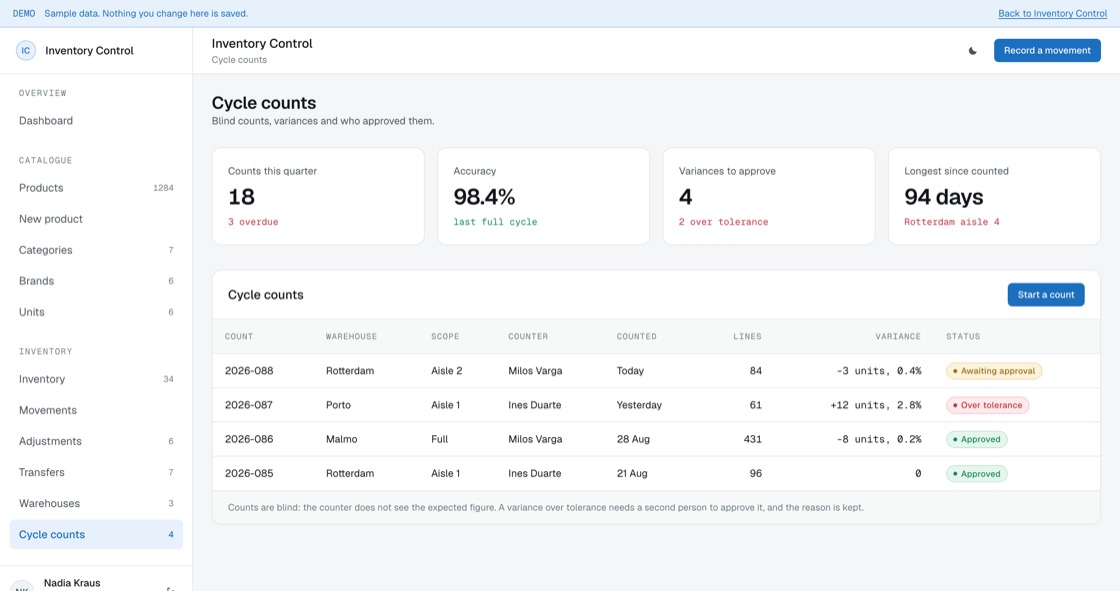Navigate to Movements section
The height and width of the screenshot is (591, 1120).
point(96,410)
